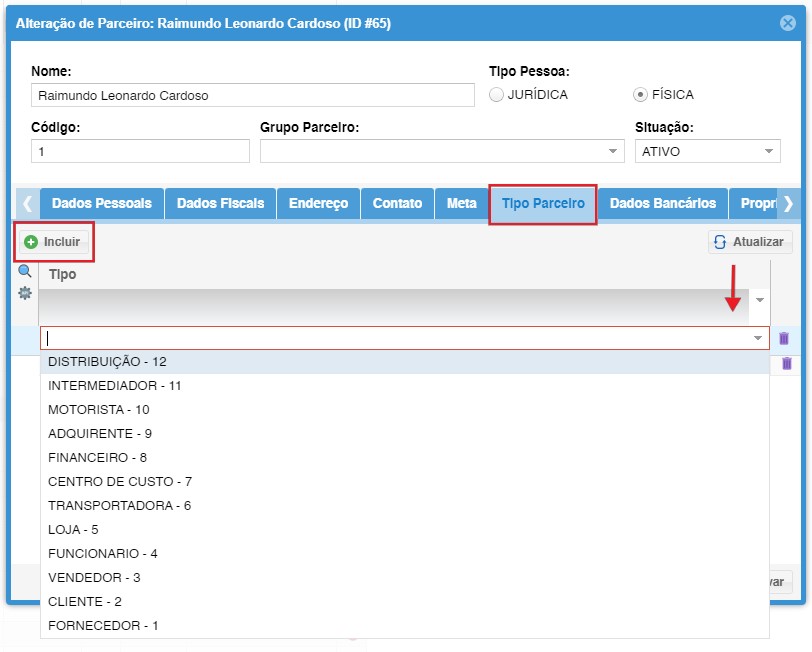Click the trash icon on the editing row

pyautogui.click(x=784, y=339)
